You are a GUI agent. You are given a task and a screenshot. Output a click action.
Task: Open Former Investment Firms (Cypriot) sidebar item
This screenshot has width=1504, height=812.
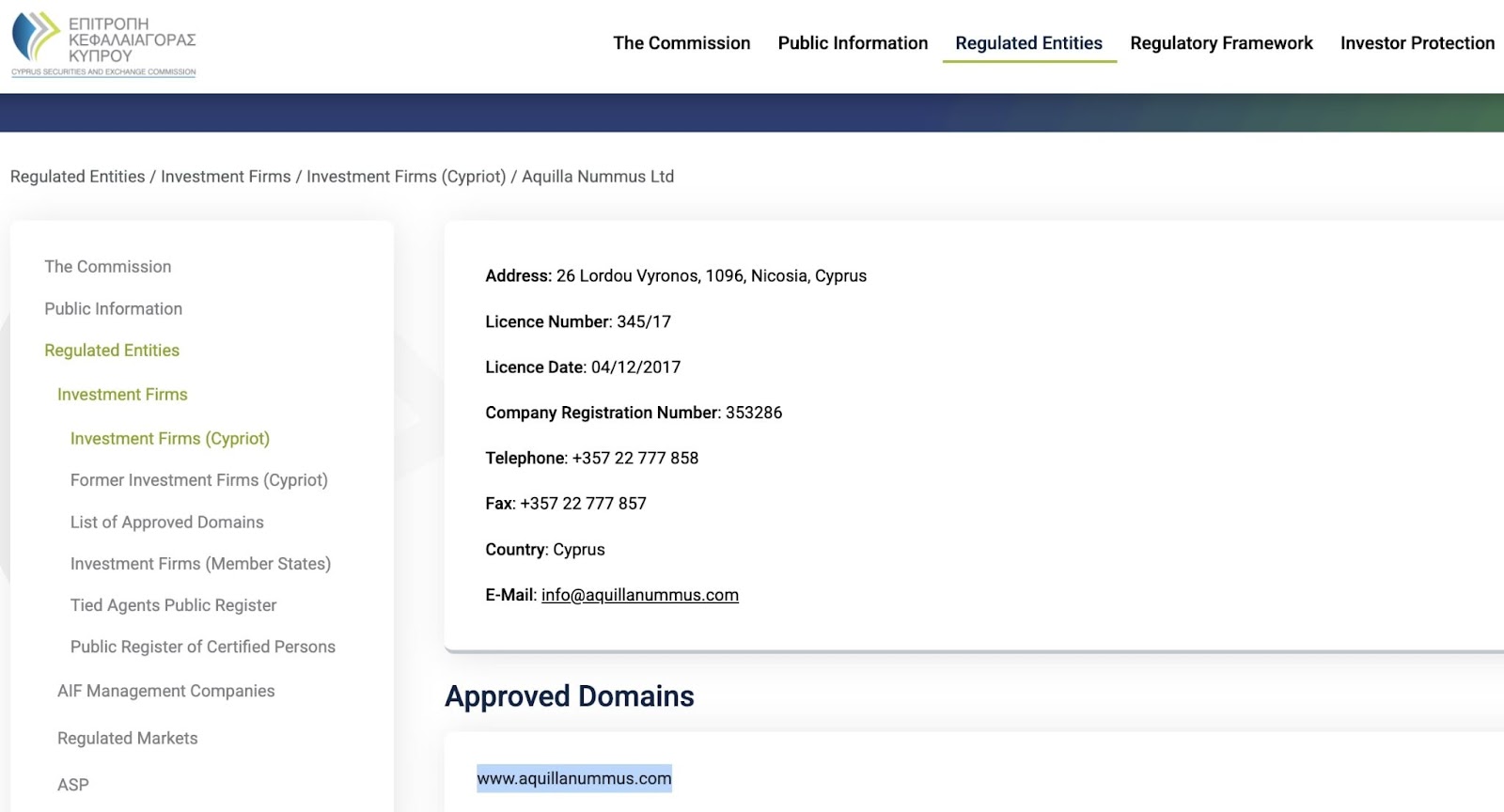coord(199,480)
